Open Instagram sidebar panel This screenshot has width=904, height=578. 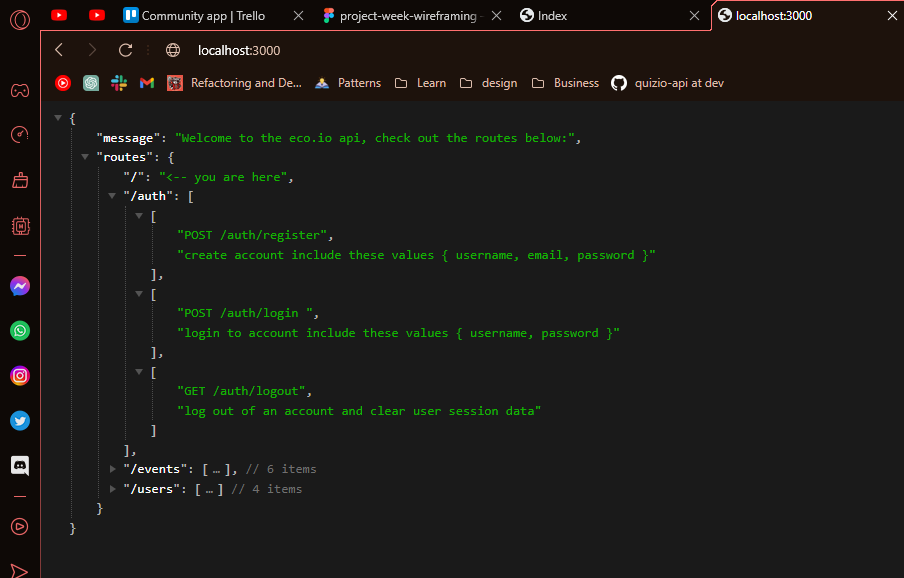click(20, 376)
